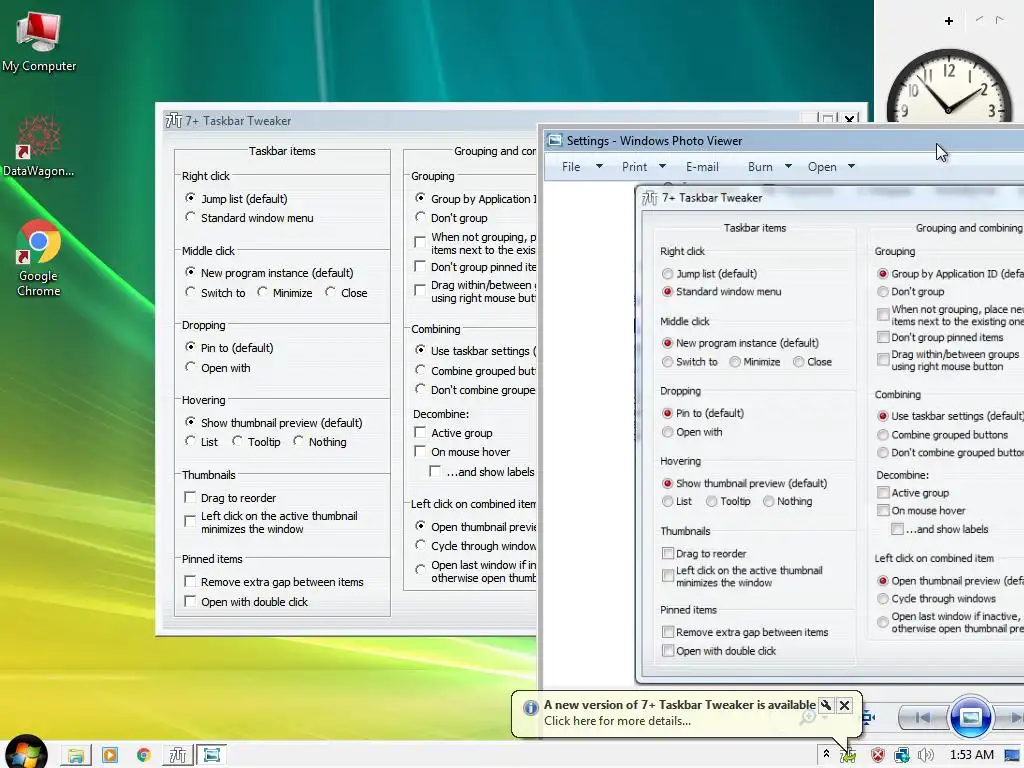The height and width of the screenshot is (768, 1024).
Task: Open the Windows Start orb
Action: coord(26,754)
